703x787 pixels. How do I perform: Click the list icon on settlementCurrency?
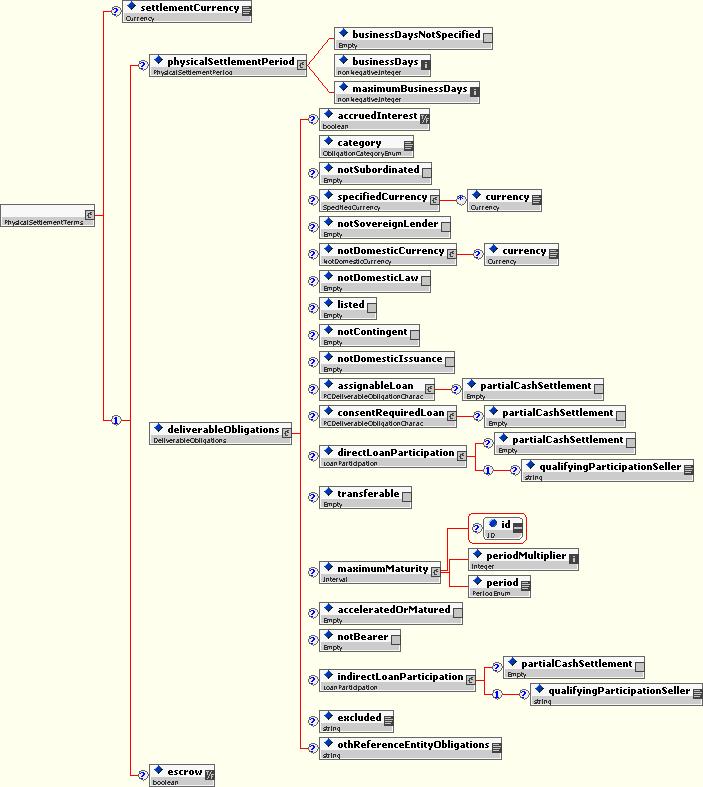pyautogui.click(x=246, y=11)
